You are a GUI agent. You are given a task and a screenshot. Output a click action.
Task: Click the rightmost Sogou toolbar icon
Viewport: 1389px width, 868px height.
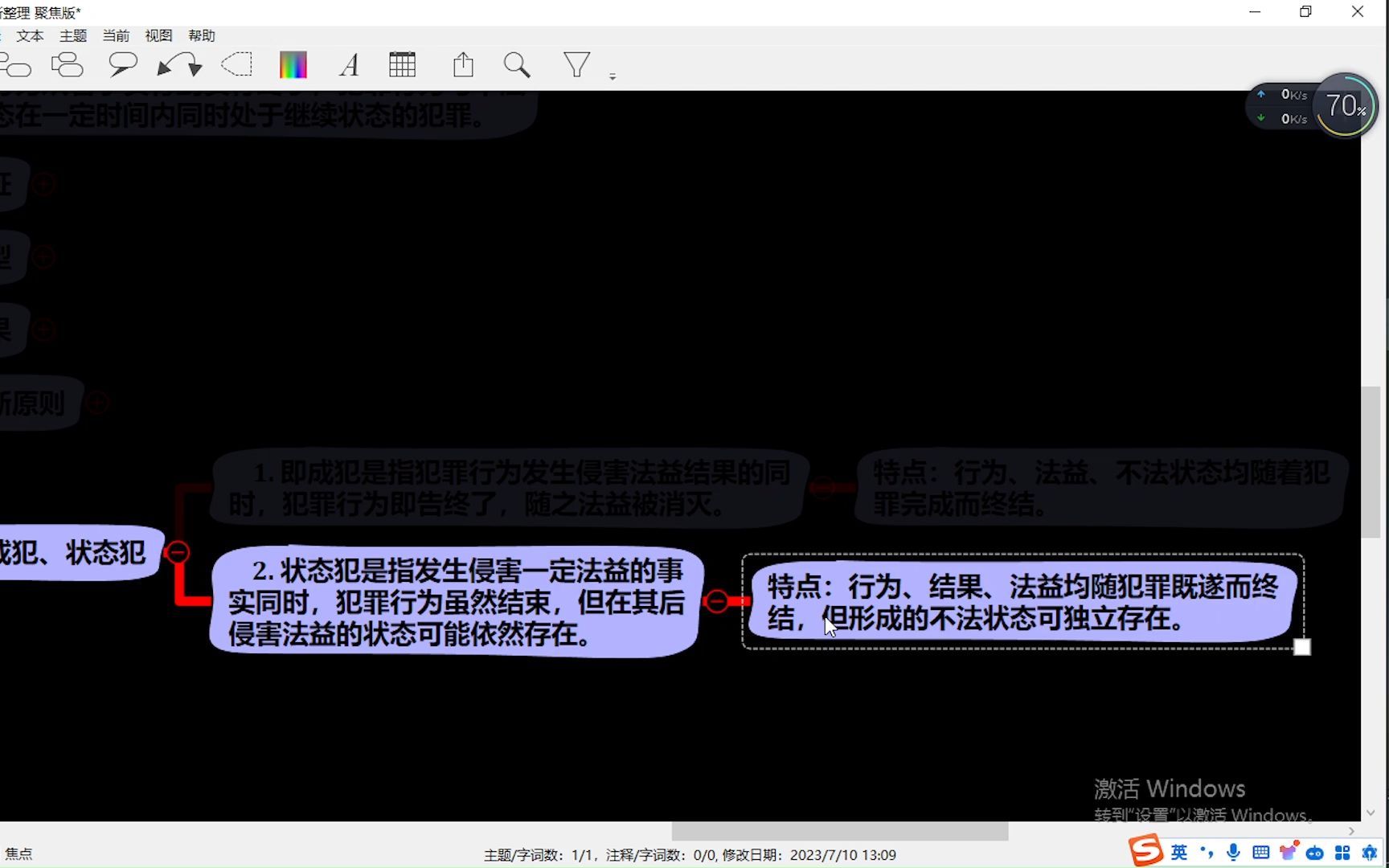point(1370,853)
